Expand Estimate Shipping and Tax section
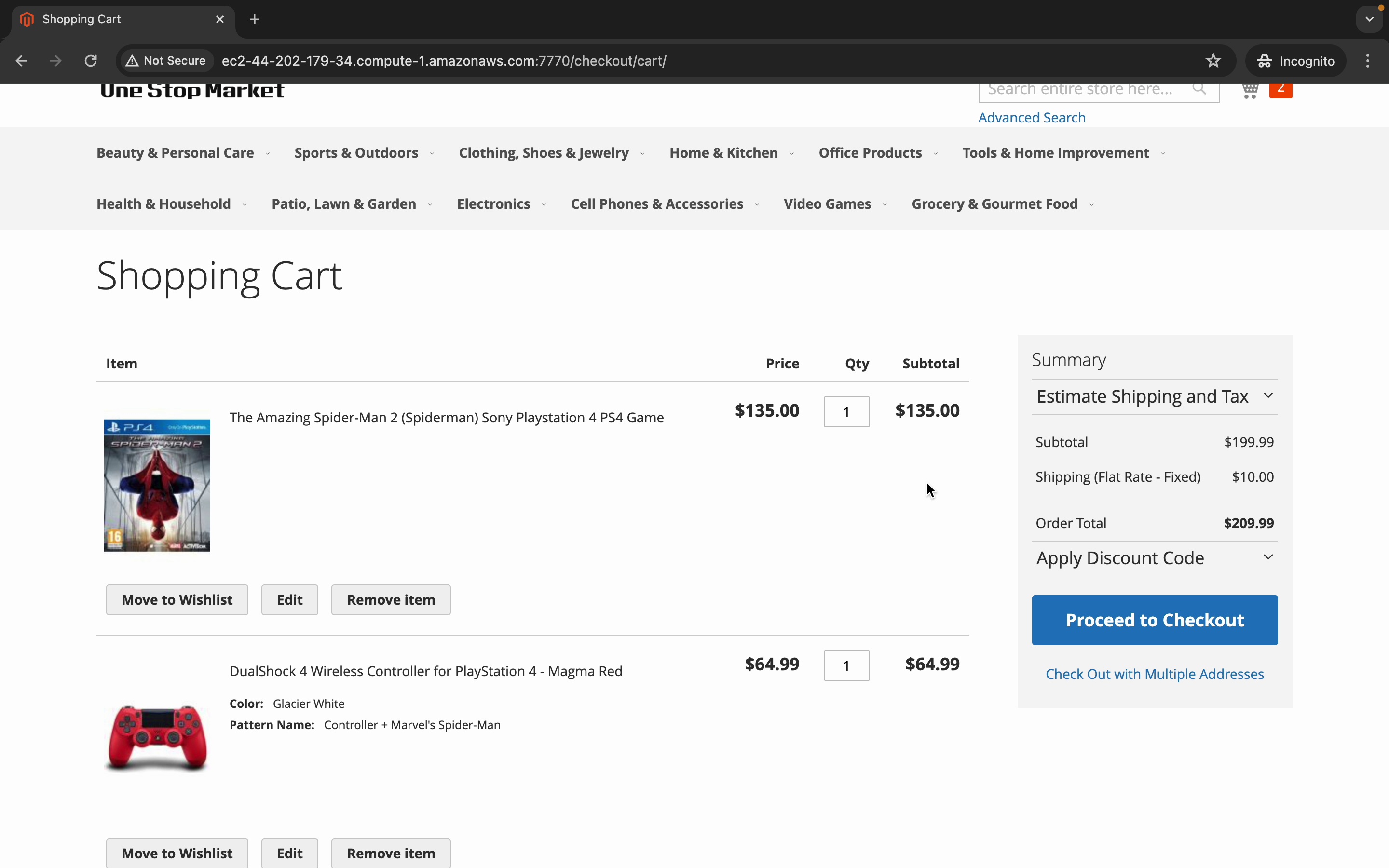The width and height of the screenshot is (1389, 868). click(1154, 397)
